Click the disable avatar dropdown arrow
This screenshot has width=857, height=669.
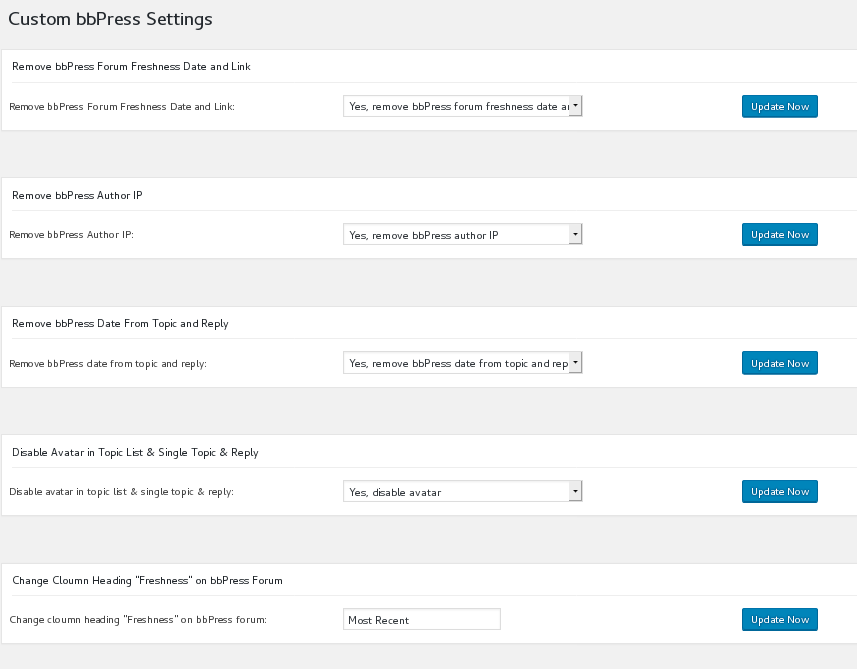[x=576, y=491]
